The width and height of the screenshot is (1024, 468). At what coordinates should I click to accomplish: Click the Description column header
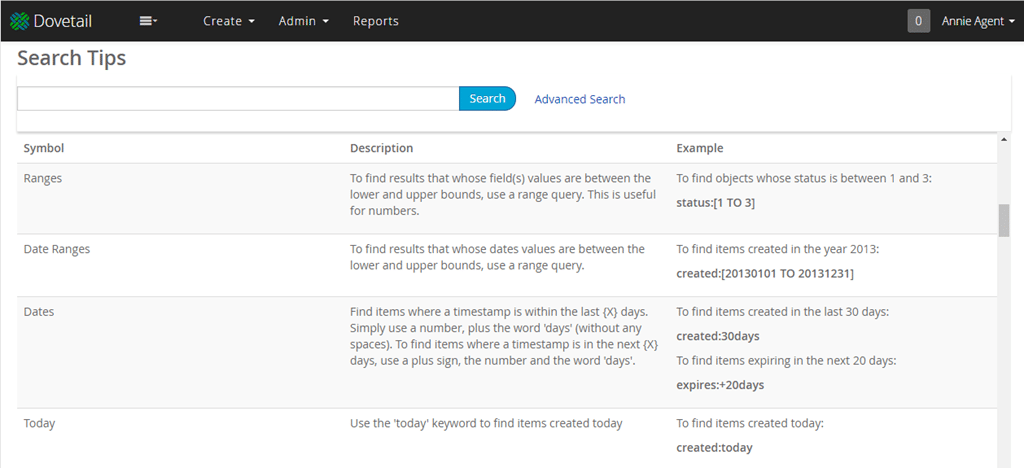click(x=381, y=148)
